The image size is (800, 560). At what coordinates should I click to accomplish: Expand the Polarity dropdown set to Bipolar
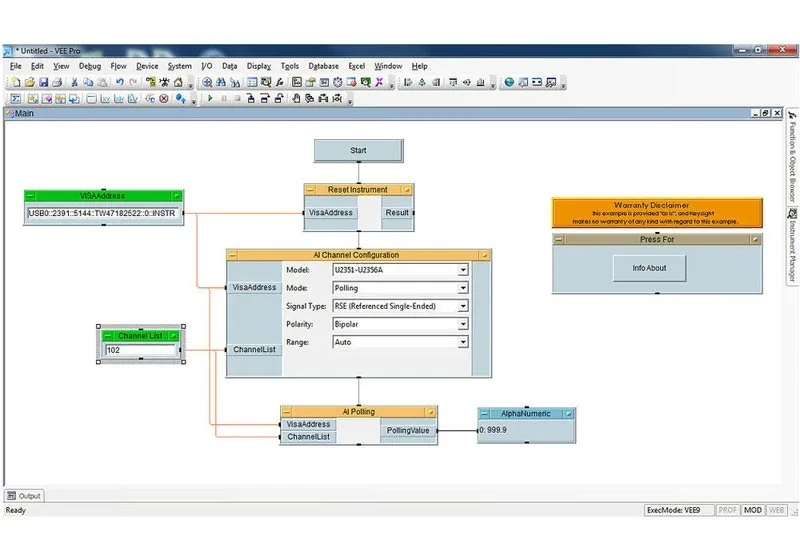pos(462,324)
